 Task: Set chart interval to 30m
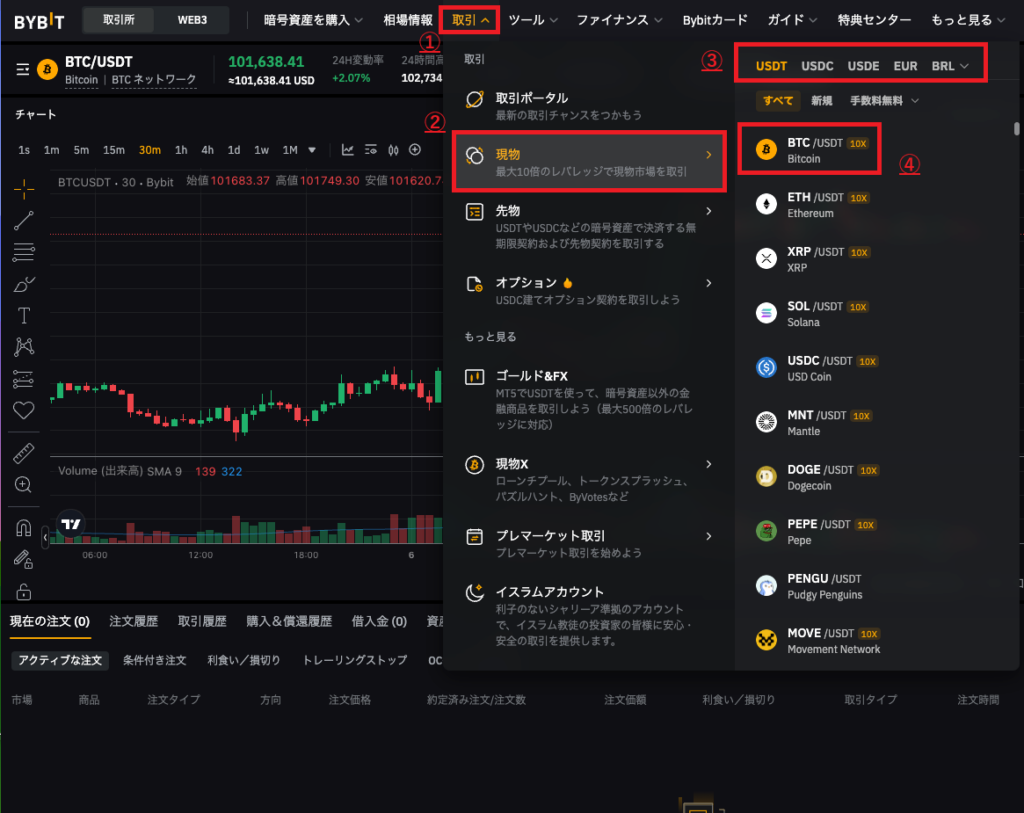point(150,150)
